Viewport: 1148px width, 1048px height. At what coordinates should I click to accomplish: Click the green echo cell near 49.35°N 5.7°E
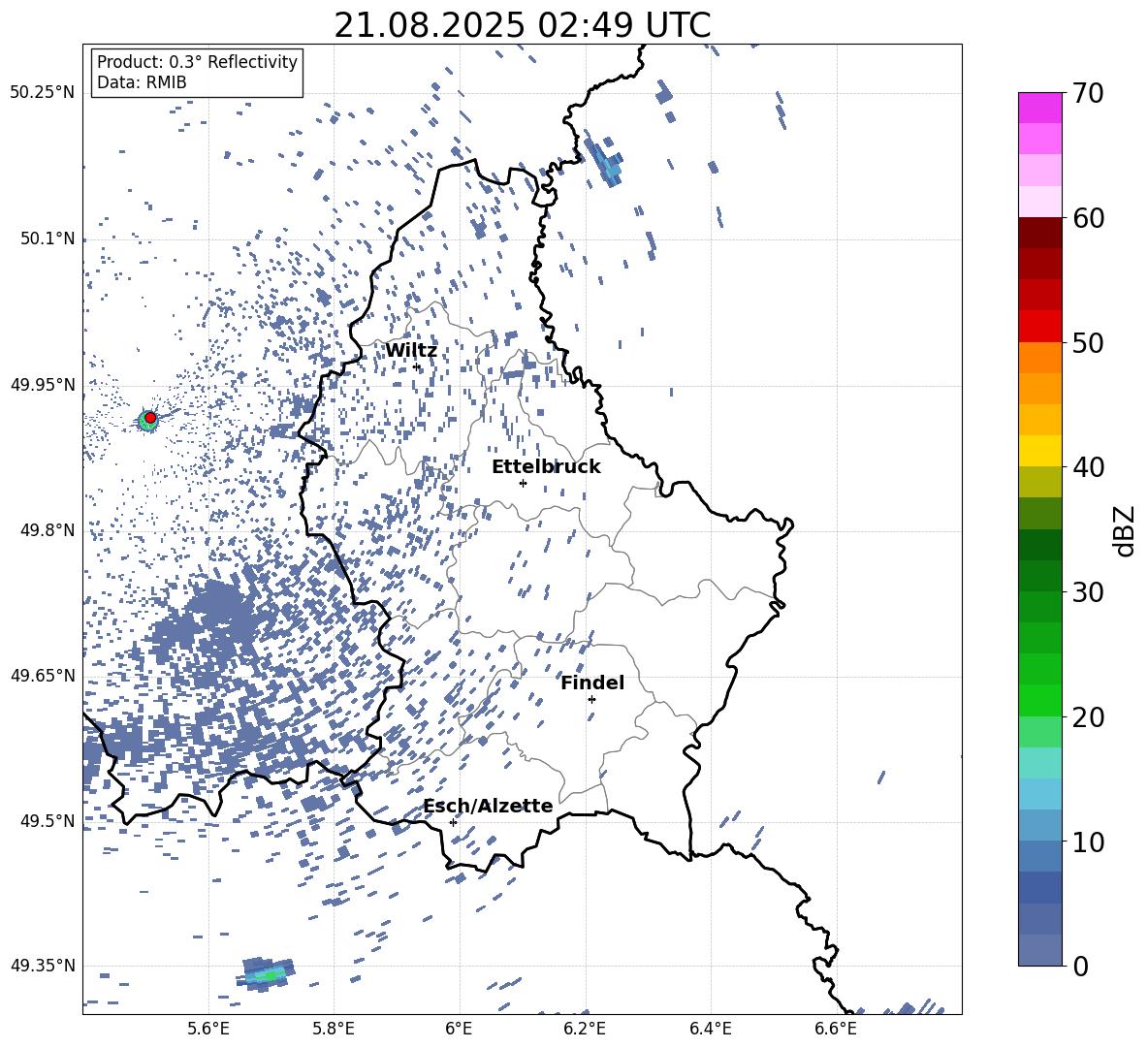click(269, 975)
